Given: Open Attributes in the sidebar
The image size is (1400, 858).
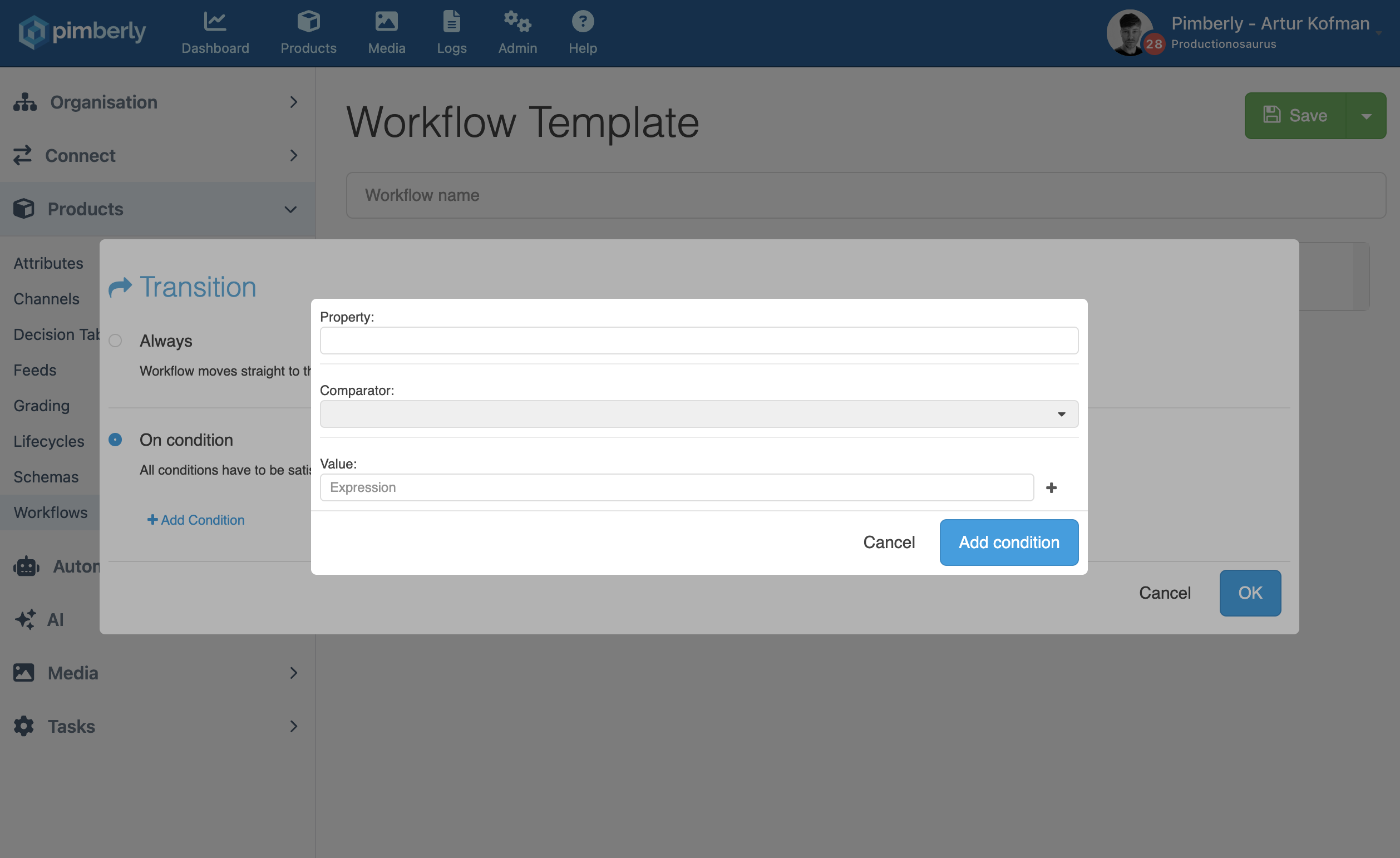Looking at the screenshot, I should [48, 263].
